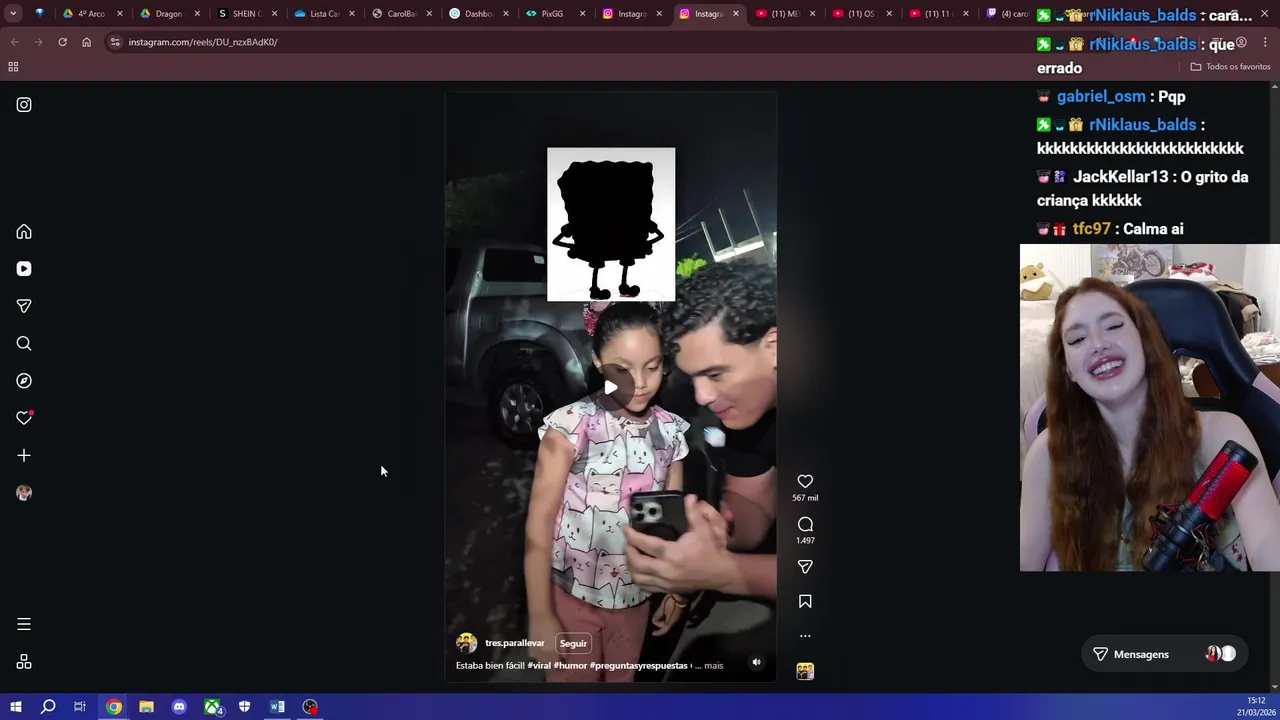
Task: Open the apps grid in bookmarks bar
Action: pos(13,67)
